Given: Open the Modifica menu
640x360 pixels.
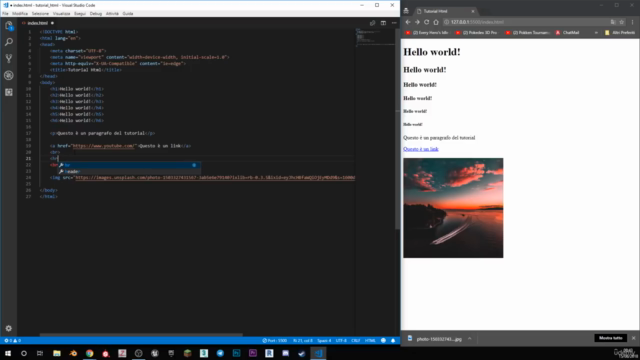Looking at the screenshot, I should [20, 13].
